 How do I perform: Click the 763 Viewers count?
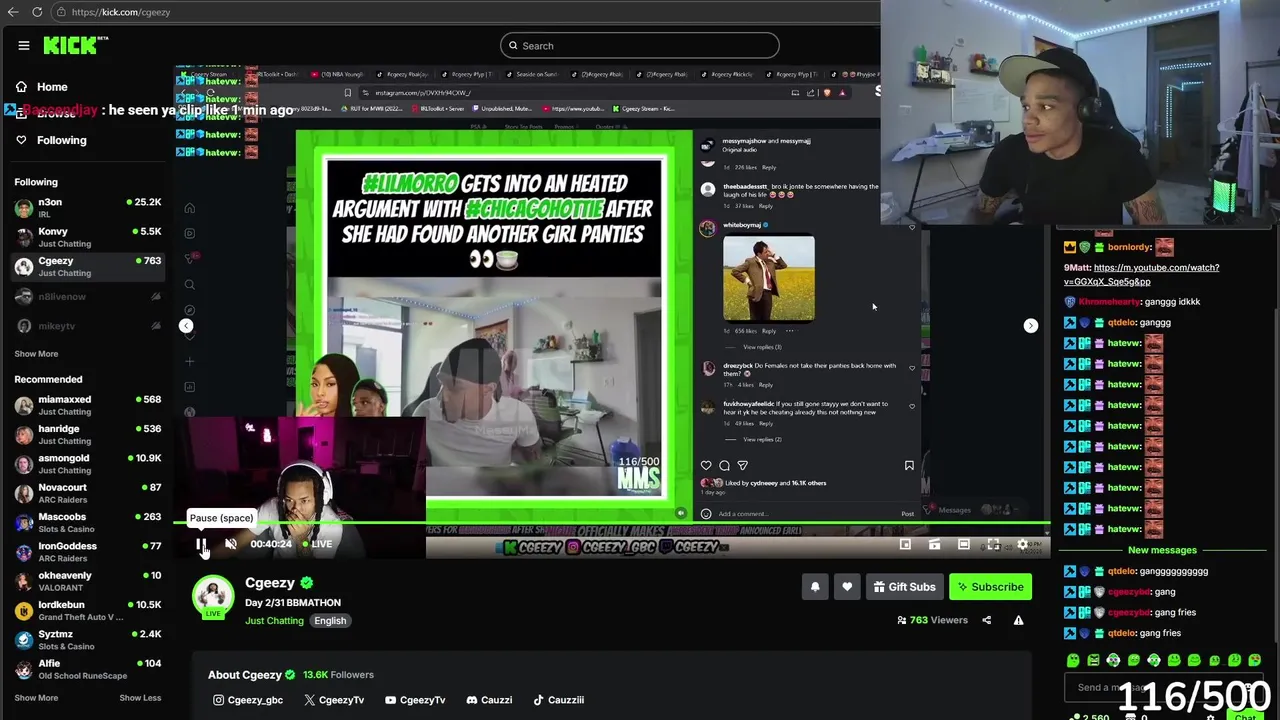(x=932, y=620)
